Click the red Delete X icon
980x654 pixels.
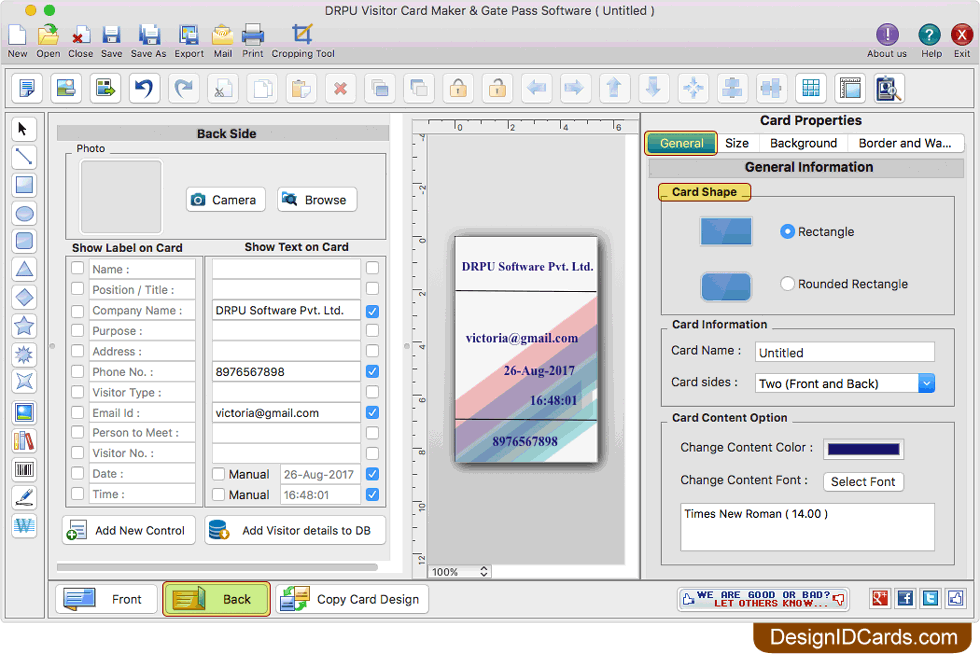340,88
